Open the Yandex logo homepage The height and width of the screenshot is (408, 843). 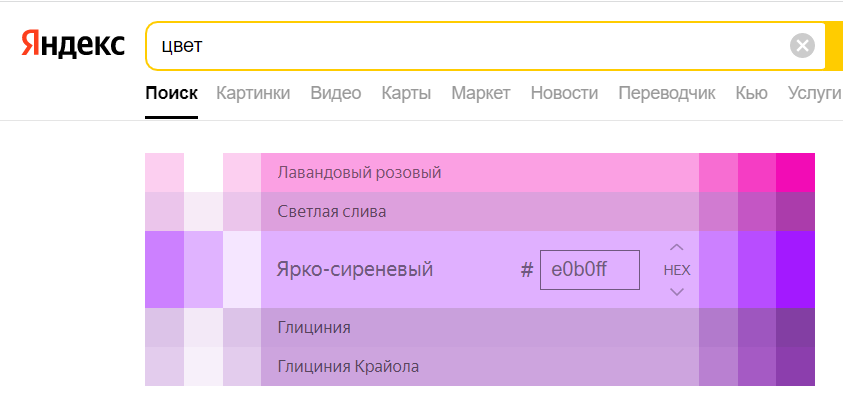tap(73, 44)
